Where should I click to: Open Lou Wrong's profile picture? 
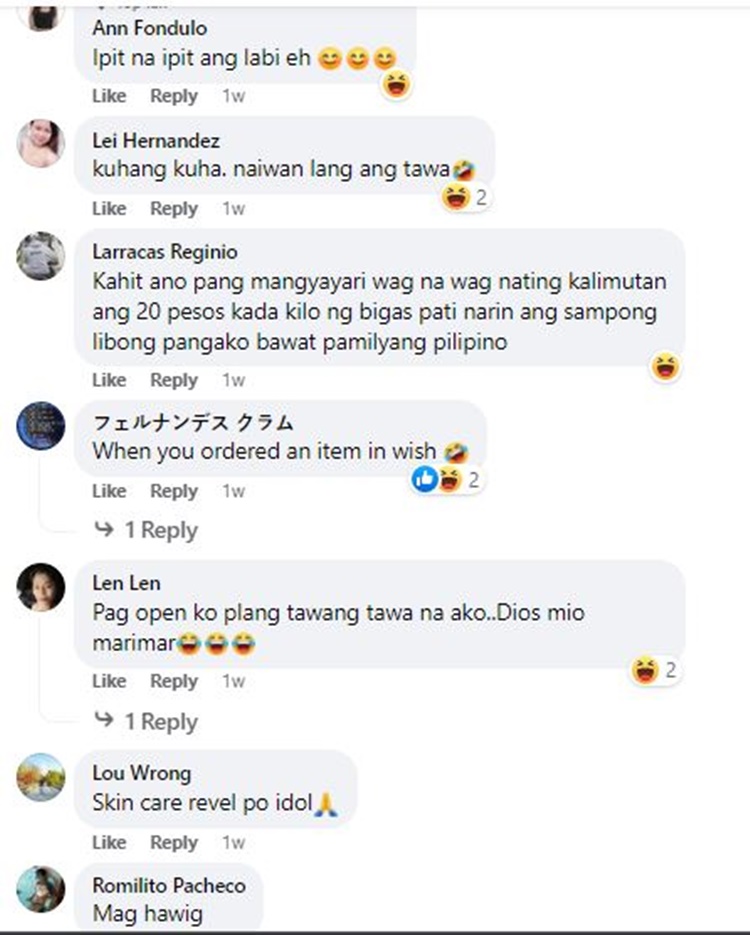[41, 777]
